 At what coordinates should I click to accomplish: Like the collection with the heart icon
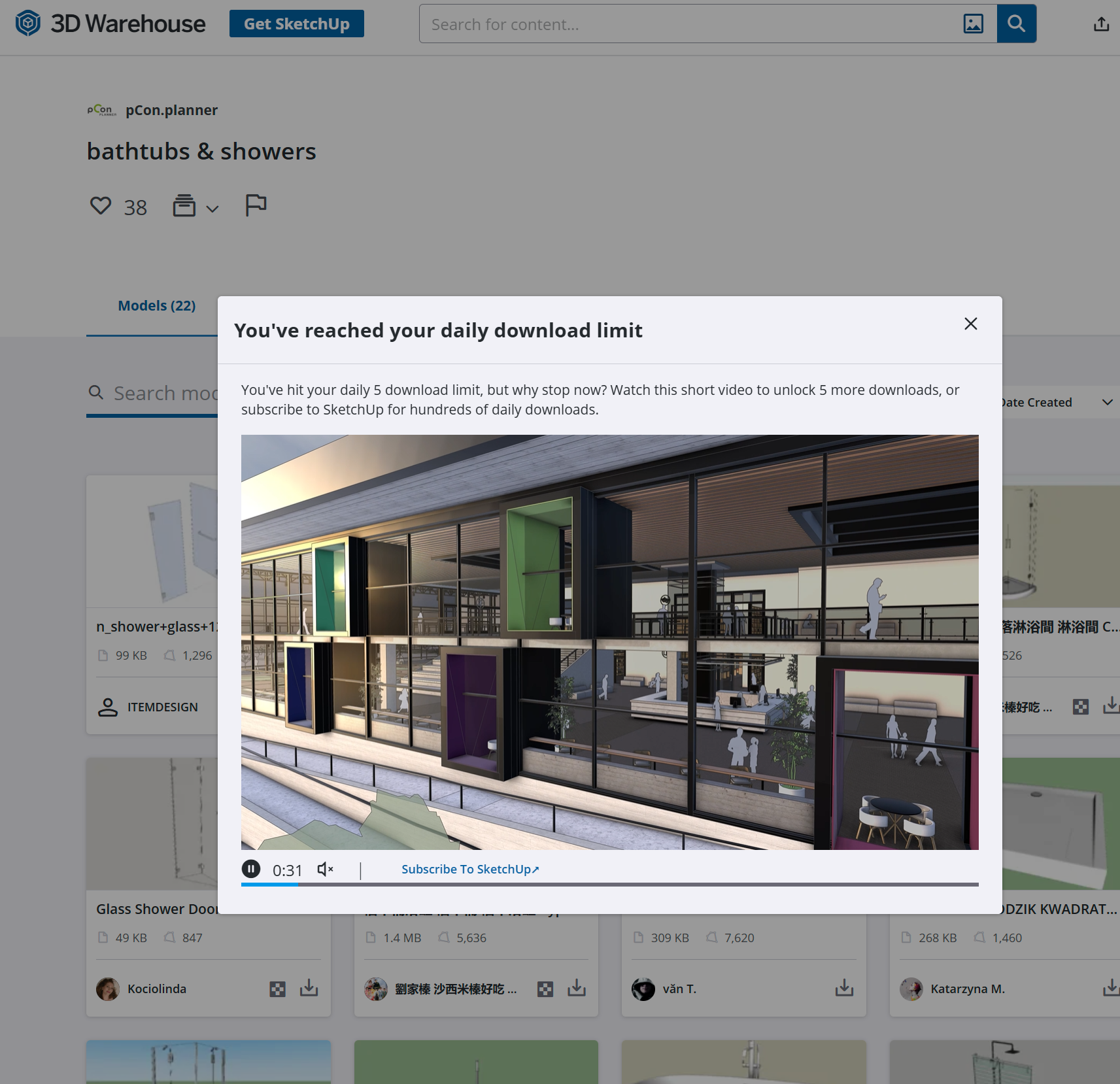point(101,206)
